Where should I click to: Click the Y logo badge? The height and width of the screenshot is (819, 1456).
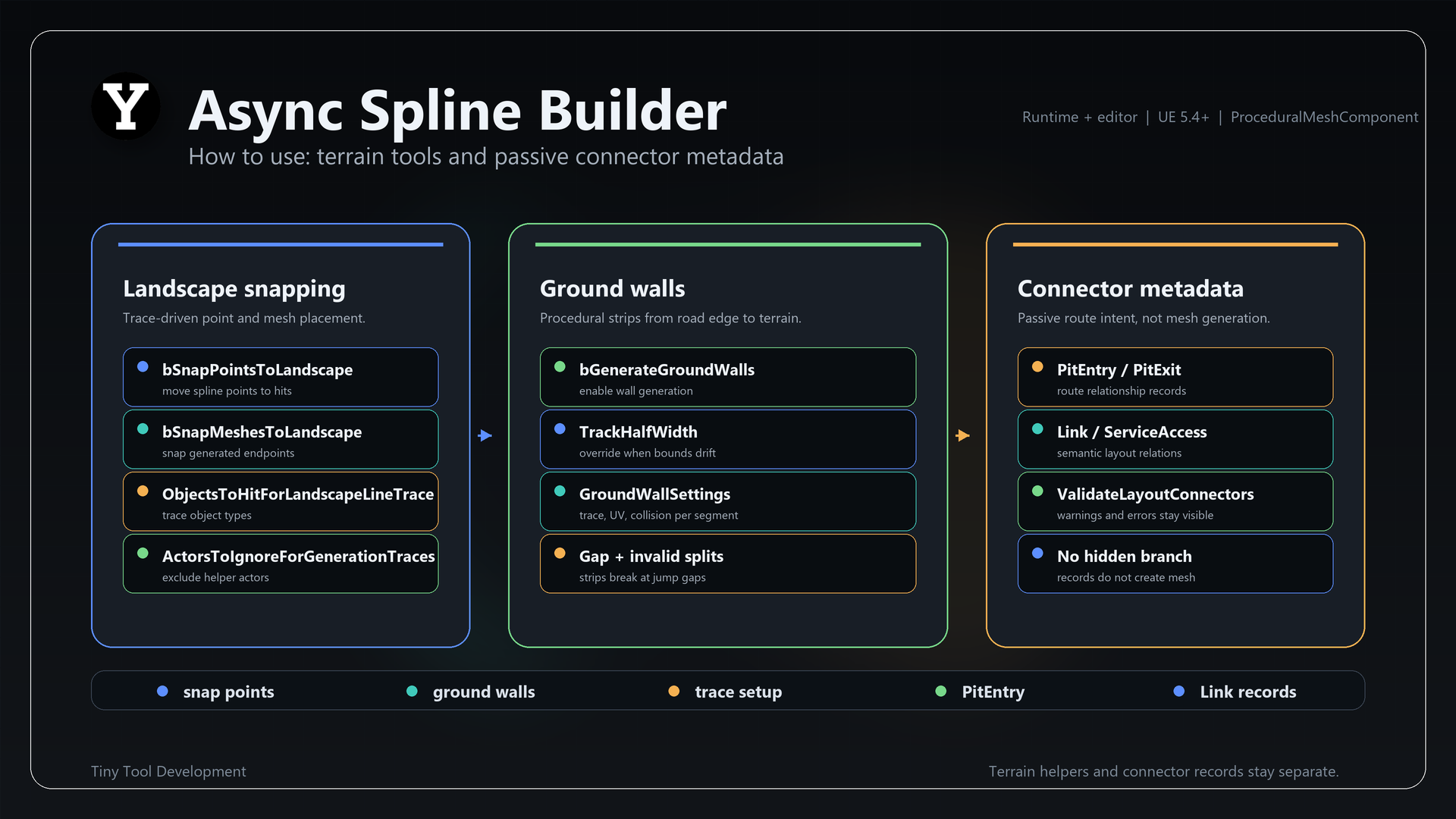tap(126, 106)
